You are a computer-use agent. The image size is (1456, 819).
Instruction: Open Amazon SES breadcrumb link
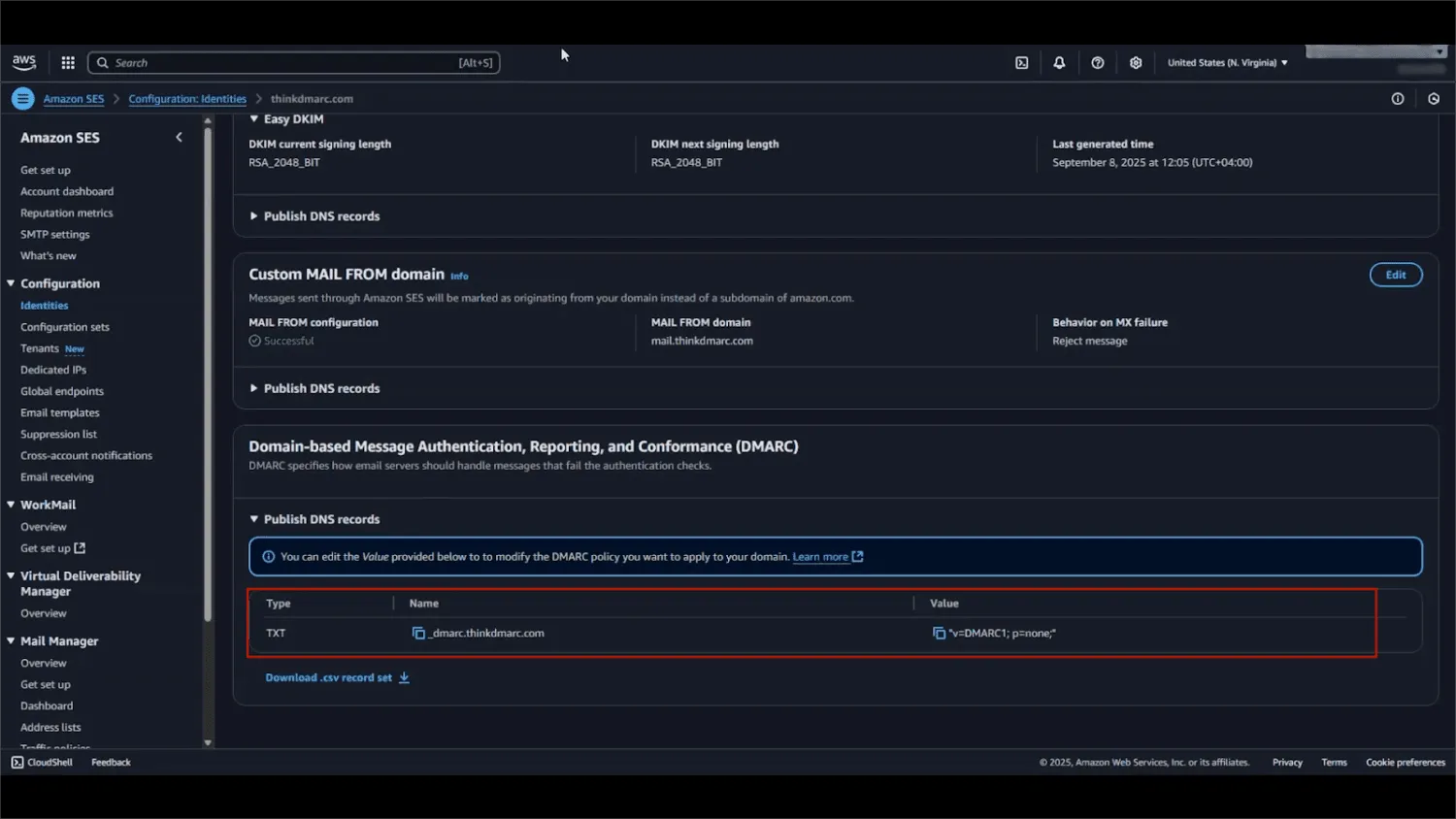74,99
